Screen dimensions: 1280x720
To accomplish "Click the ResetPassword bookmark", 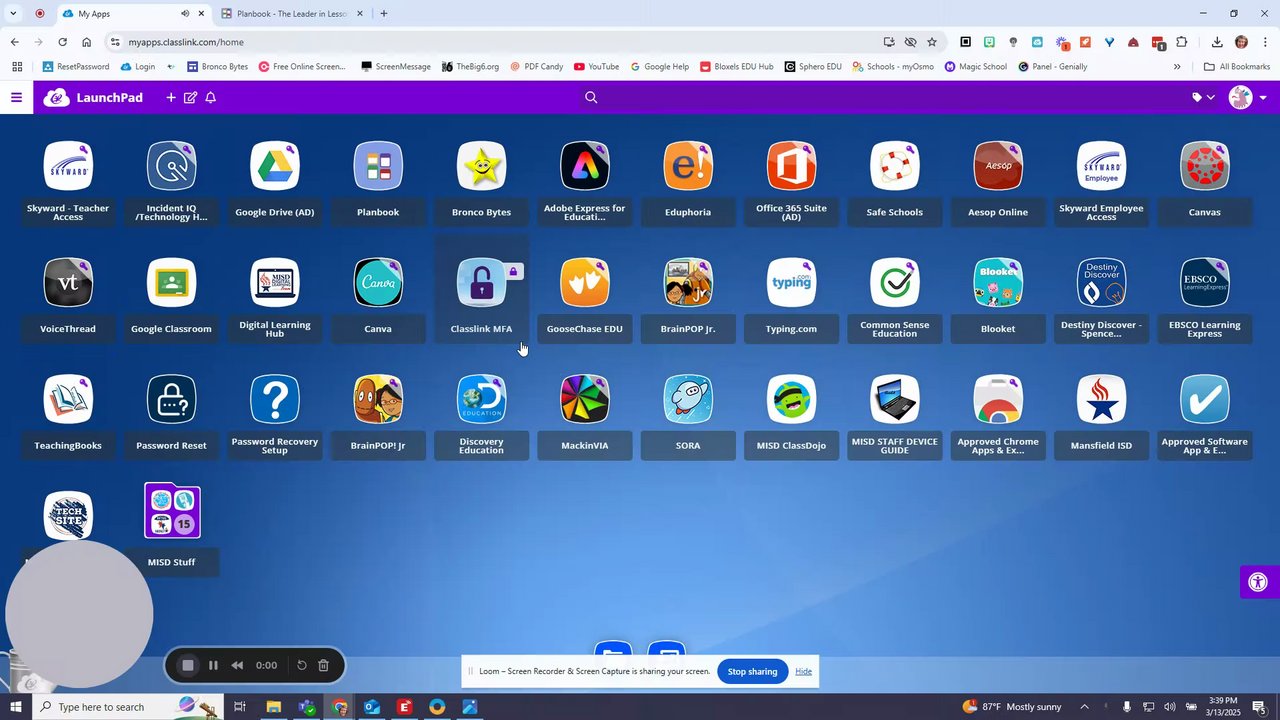I will click(76, 67).
